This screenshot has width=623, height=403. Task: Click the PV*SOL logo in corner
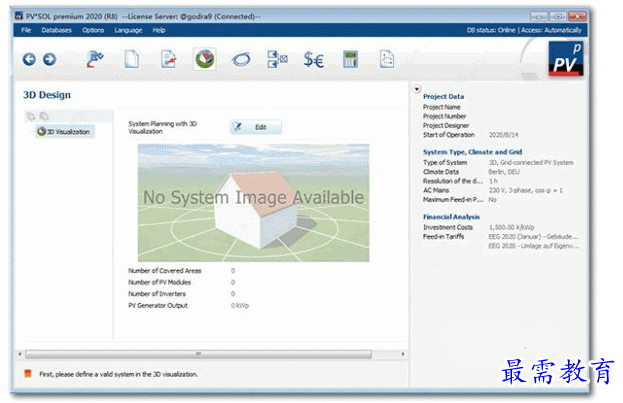click(x=566, y=59)
